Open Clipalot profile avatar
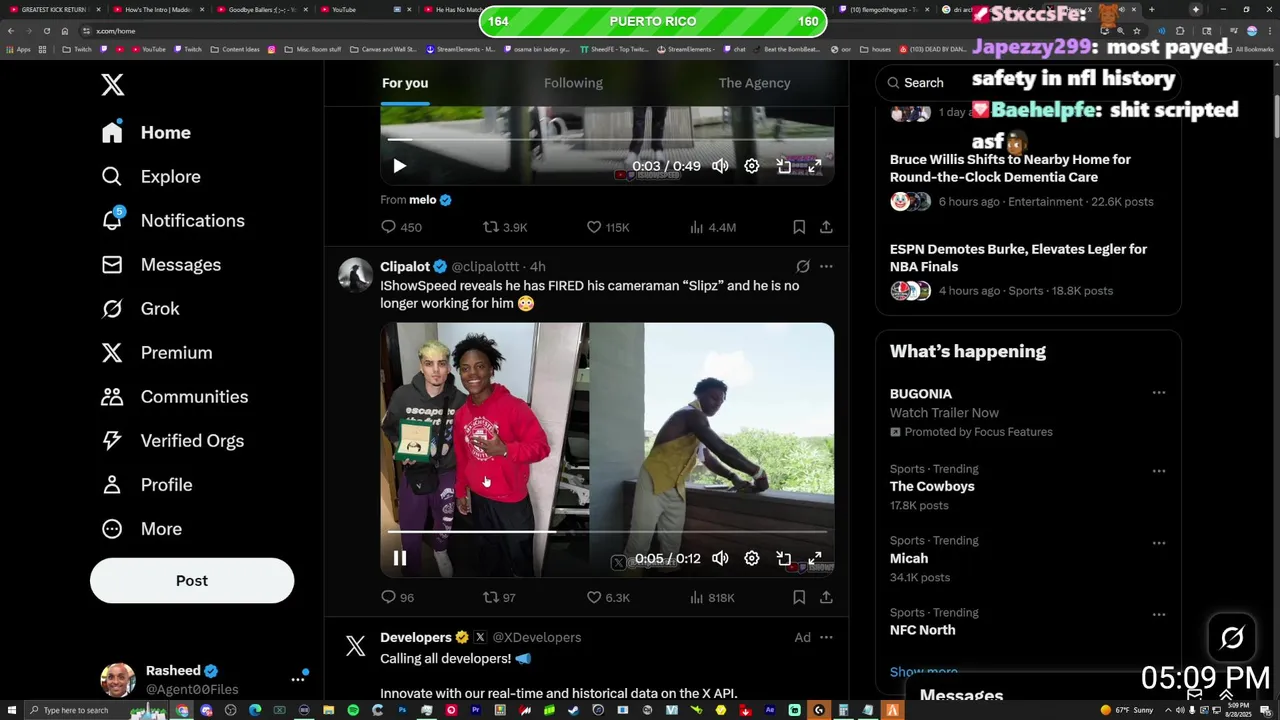This screenshot has width=1280, height=720. (355, 274)
